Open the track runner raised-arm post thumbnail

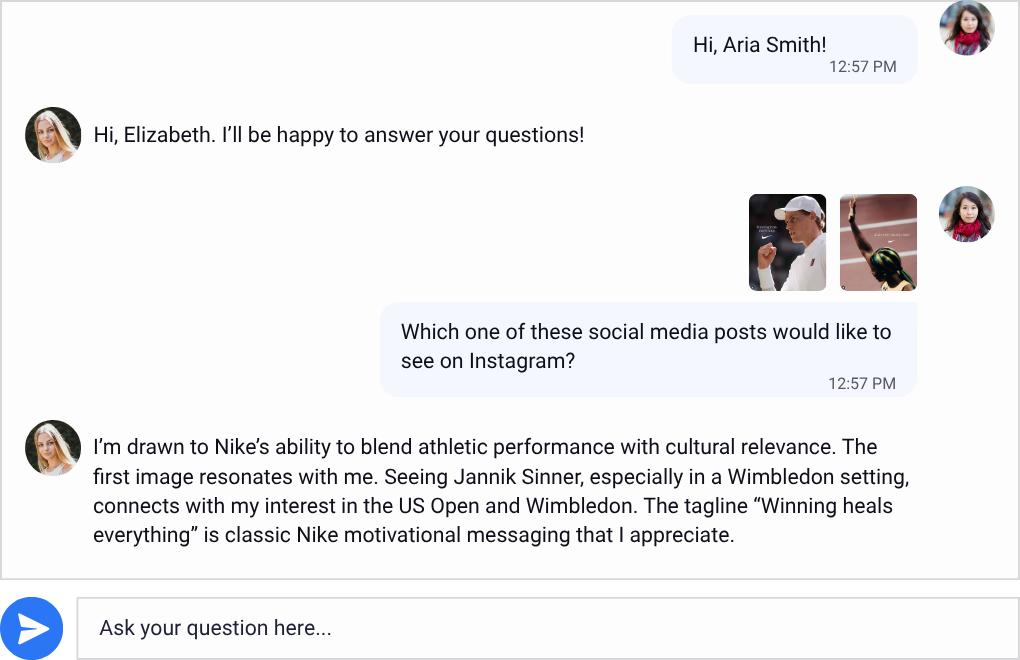click(878, 243)
